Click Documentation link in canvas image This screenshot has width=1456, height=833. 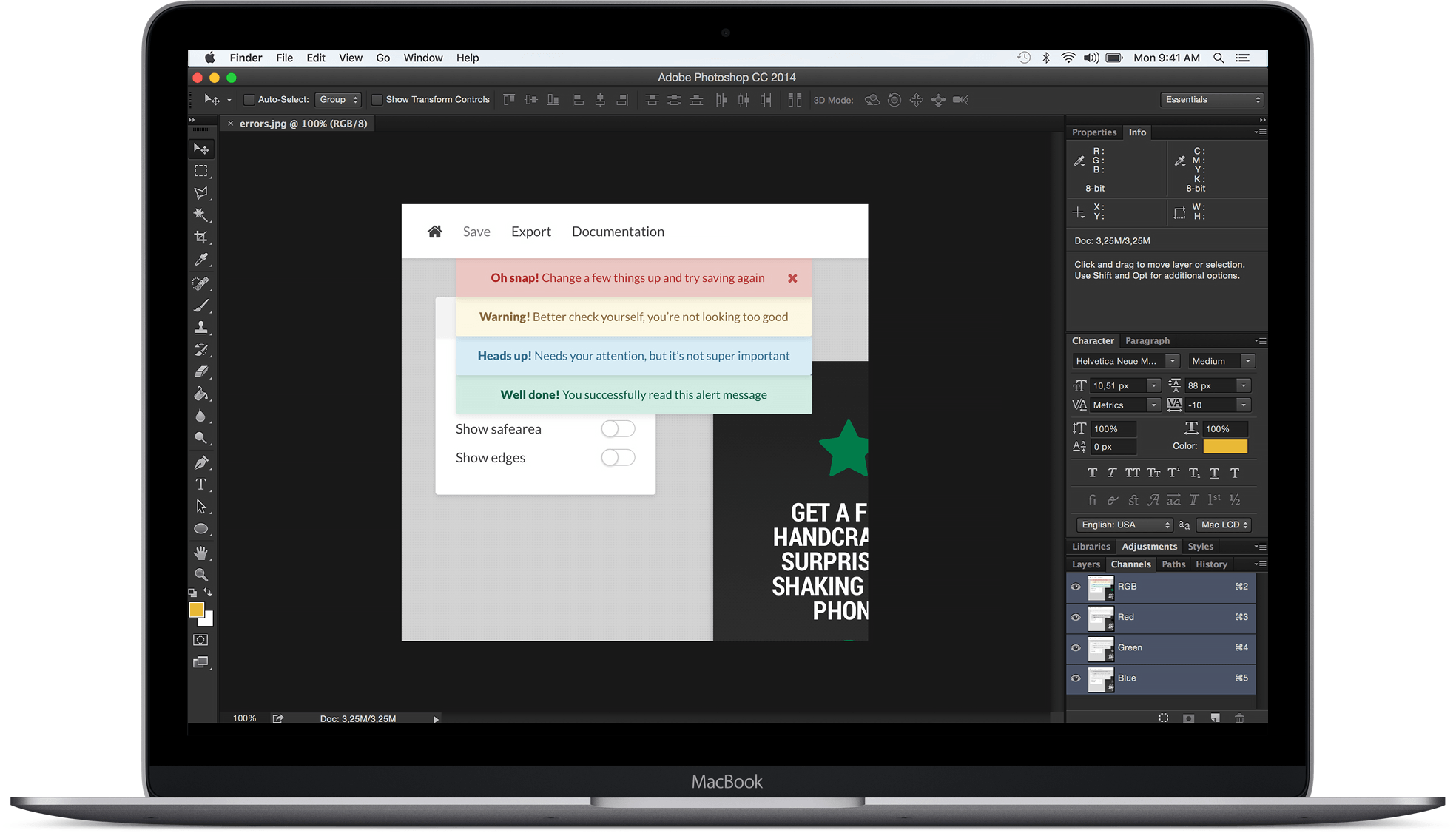click(x=618, y=232)
